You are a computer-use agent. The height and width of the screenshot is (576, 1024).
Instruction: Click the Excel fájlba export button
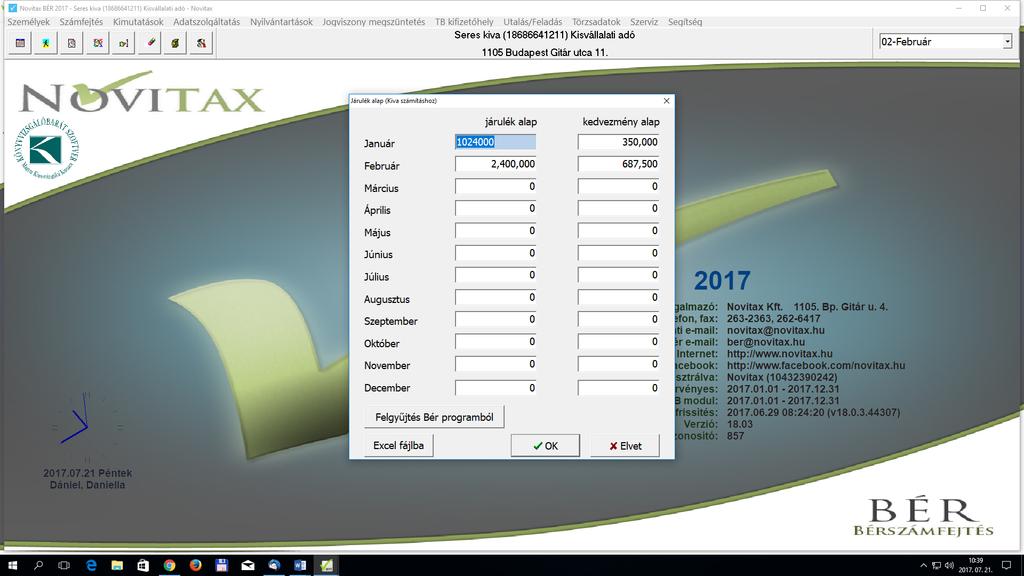(398, 445)
